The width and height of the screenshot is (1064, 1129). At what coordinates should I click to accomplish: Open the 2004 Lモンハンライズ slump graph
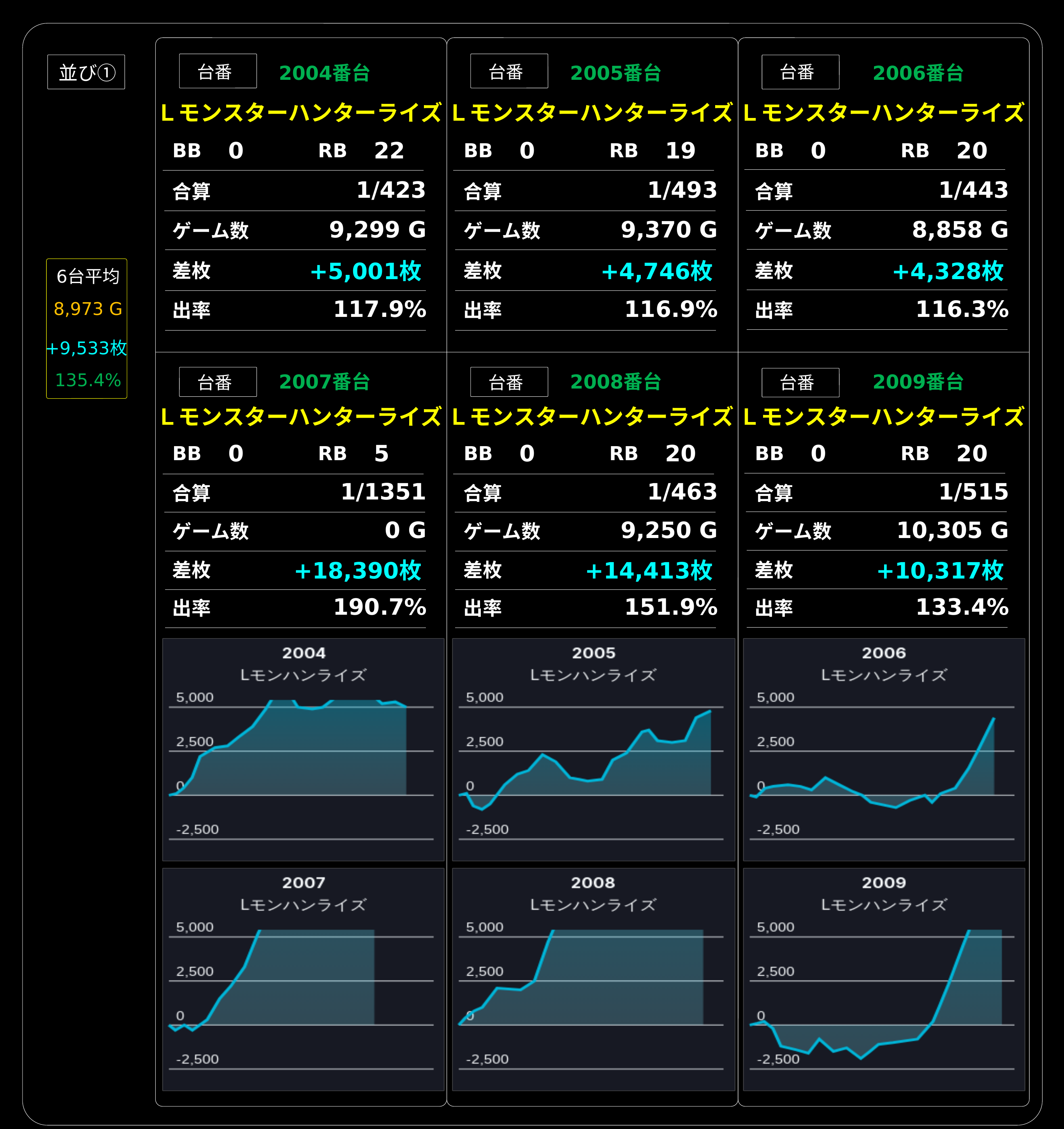click(x=303, y=750)
